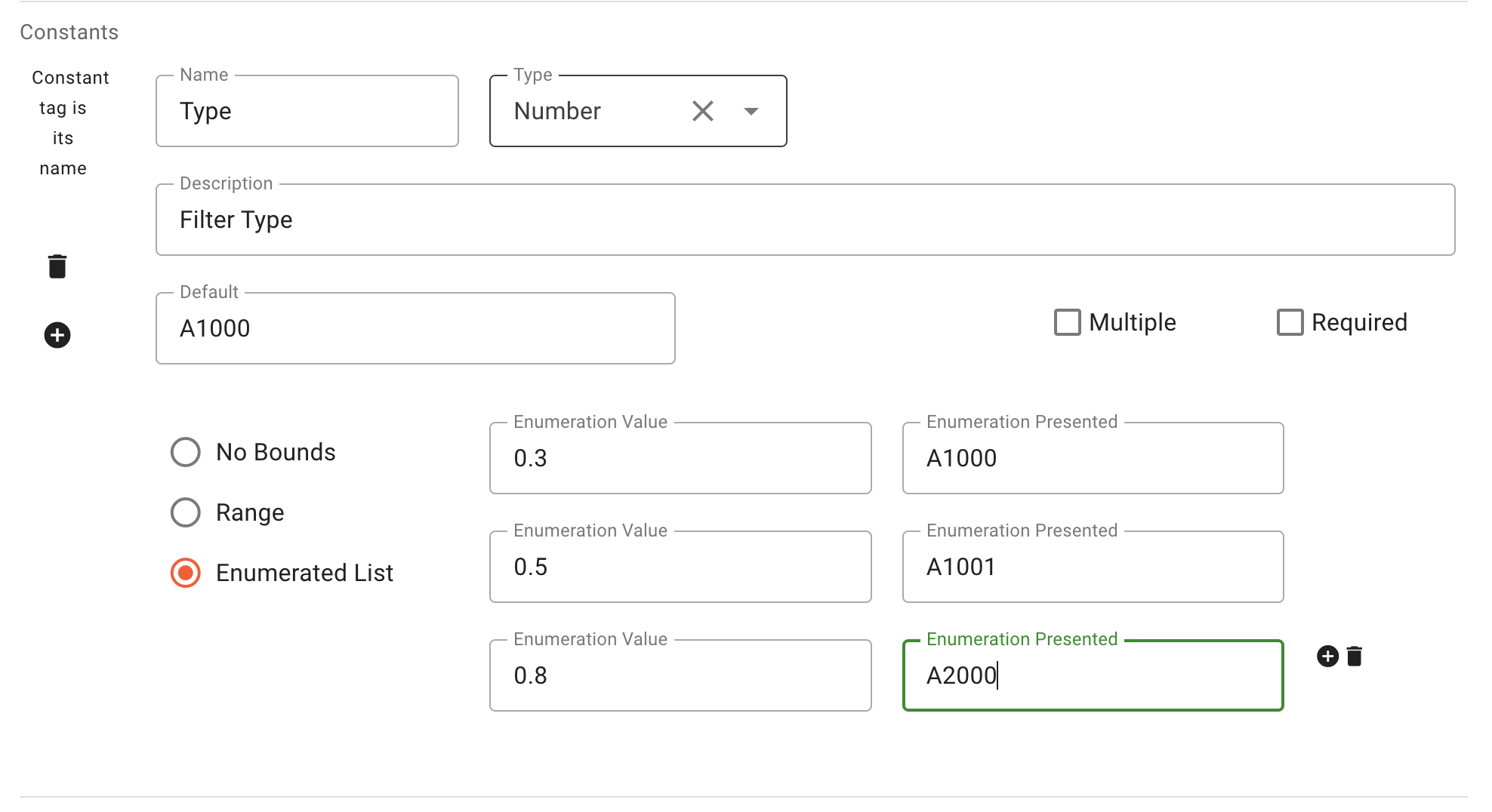Enable the Multiple checkbox

pos(1068,322)
